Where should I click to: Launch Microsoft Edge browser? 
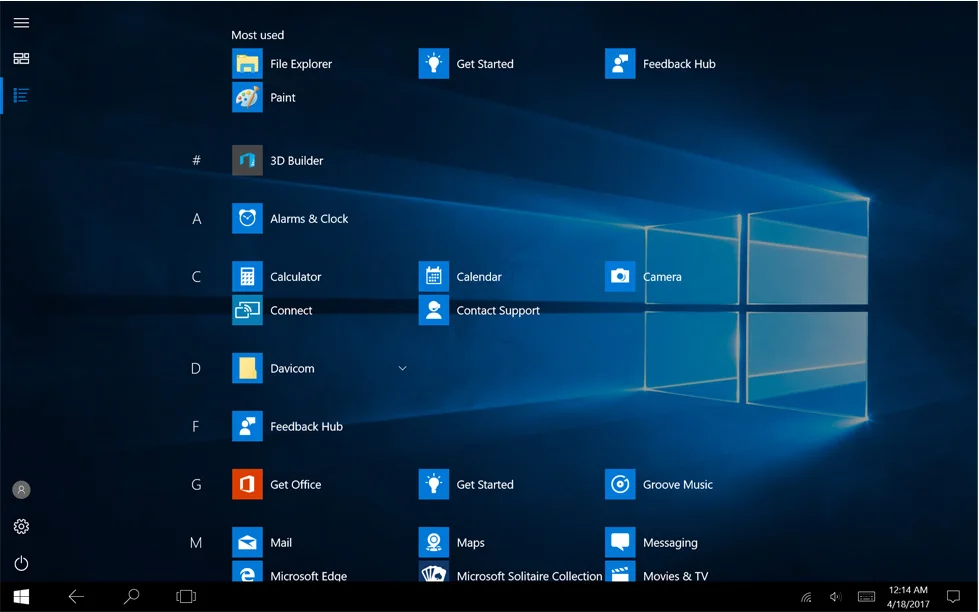290,572
